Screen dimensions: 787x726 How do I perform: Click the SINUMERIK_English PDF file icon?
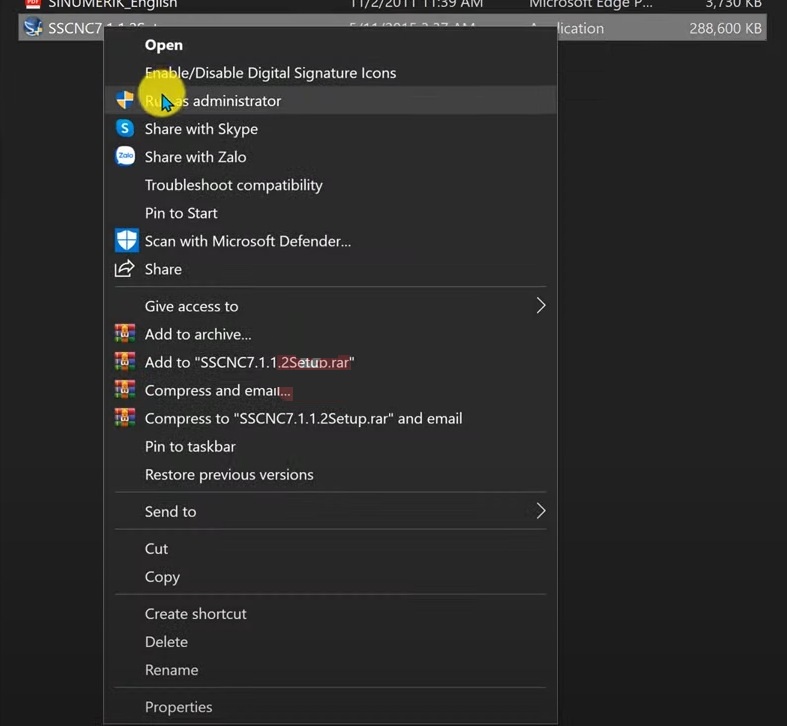(x=33, y=4)
